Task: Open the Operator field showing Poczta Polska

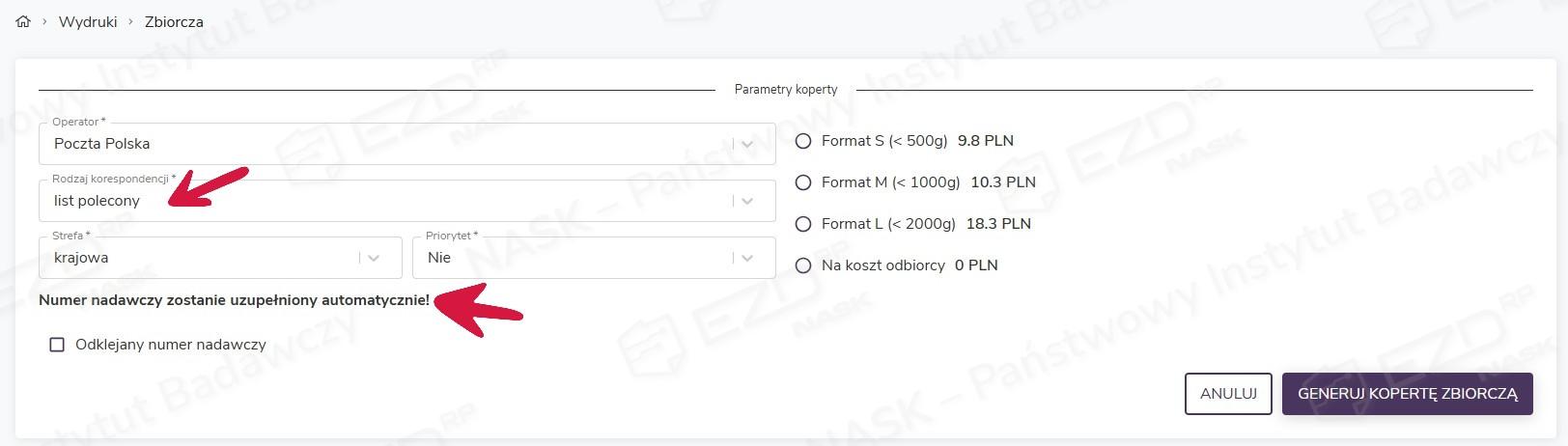Action: pos(386,144)
